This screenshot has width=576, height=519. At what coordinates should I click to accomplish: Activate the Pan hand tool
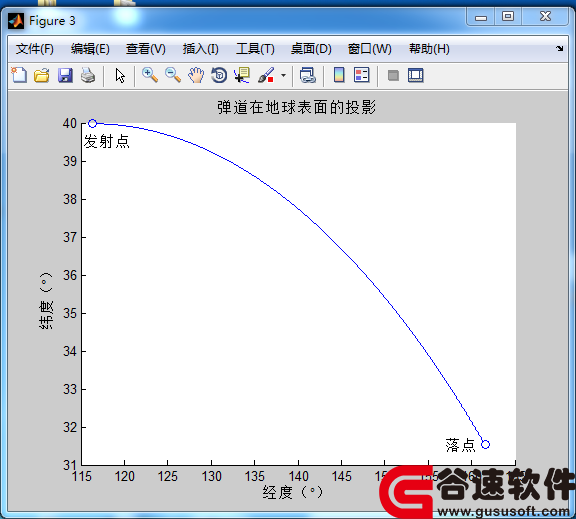[x=196, y=75]
